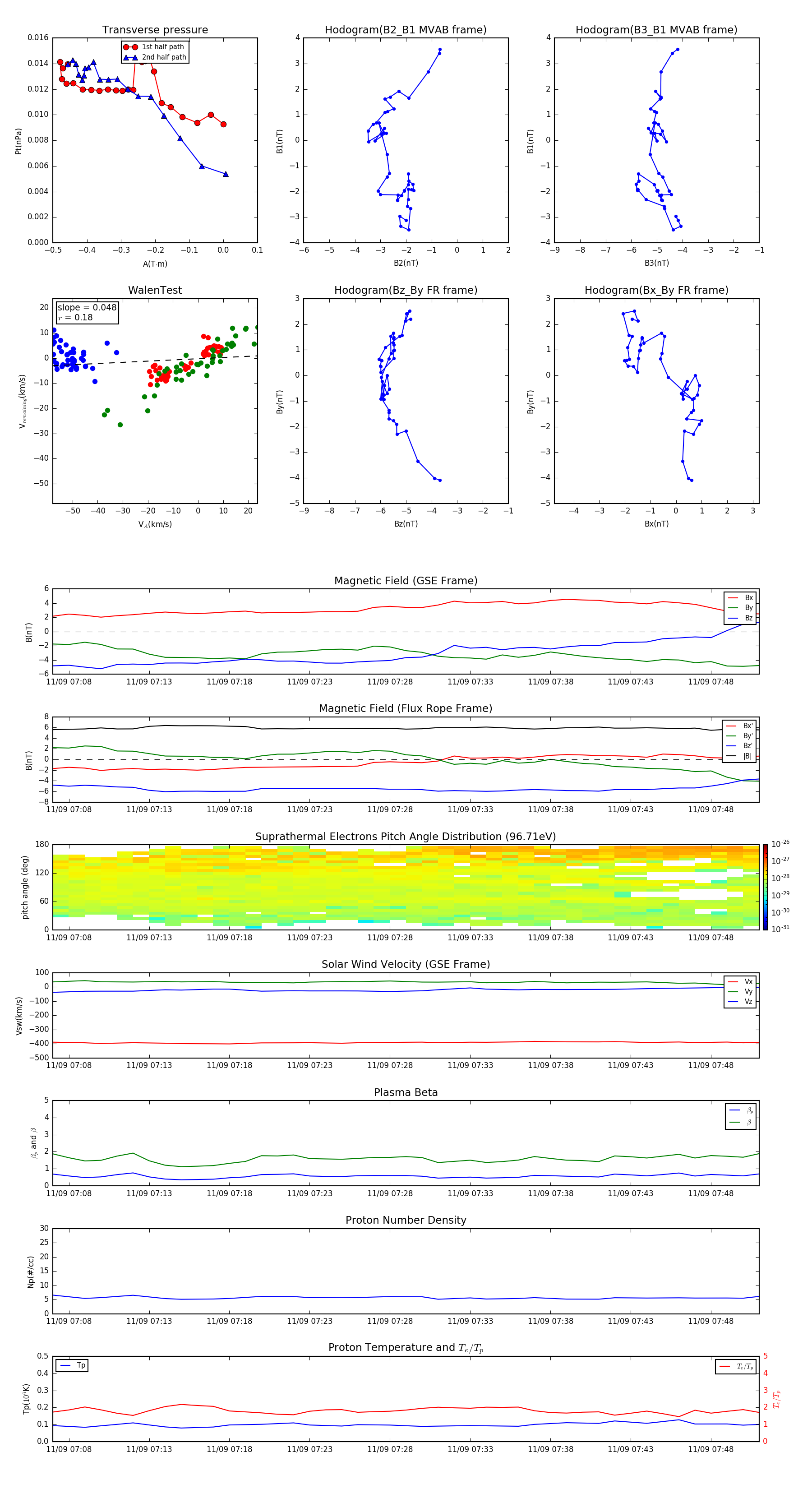
Task: Select "Bz'" in Flux Rope legend
Action: [740, 746]
